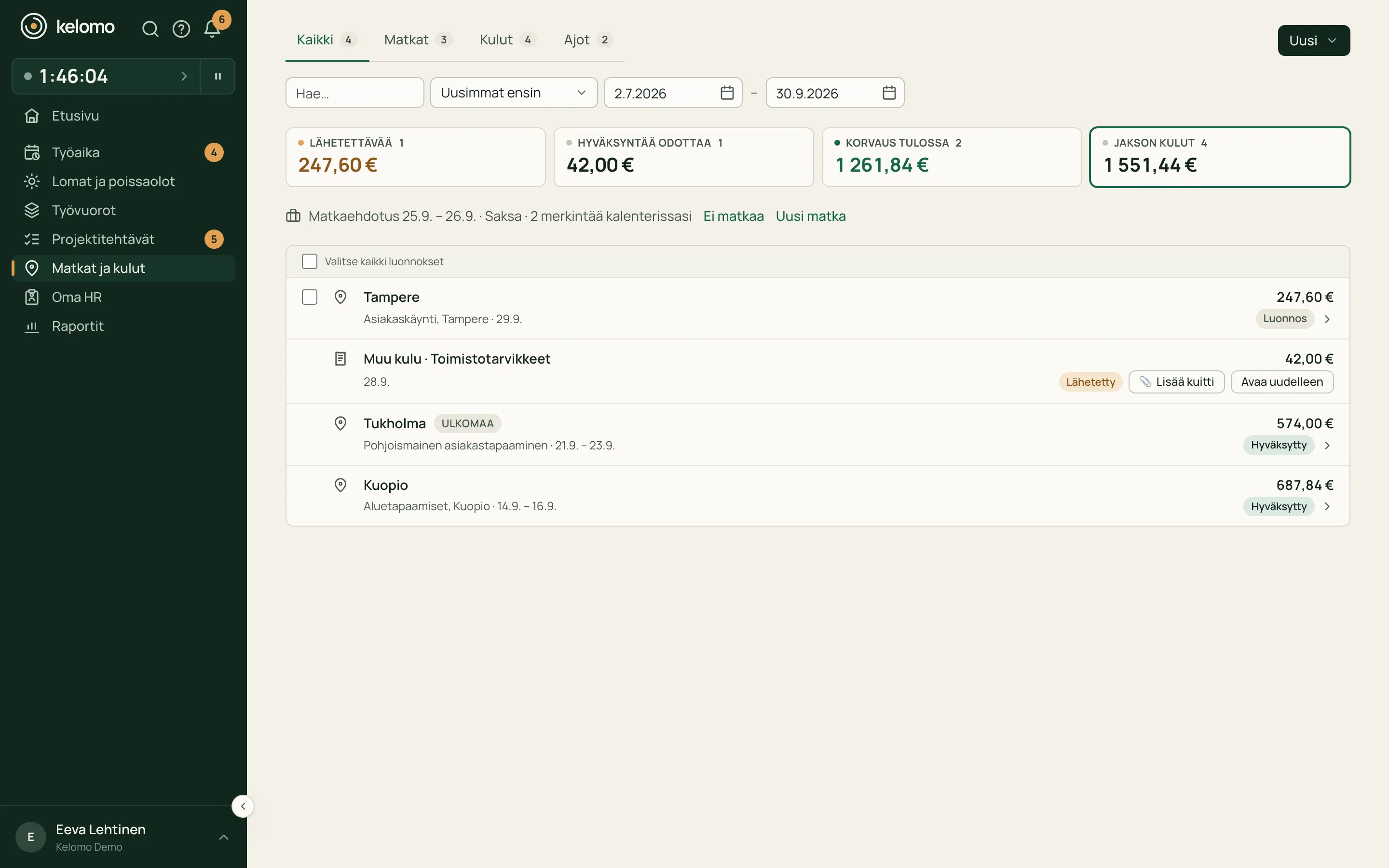The width and height of the screenshot is (1389, 868).
Task: Click the Projektitehtävät checklist icon
Action: (x=32, y=239)
